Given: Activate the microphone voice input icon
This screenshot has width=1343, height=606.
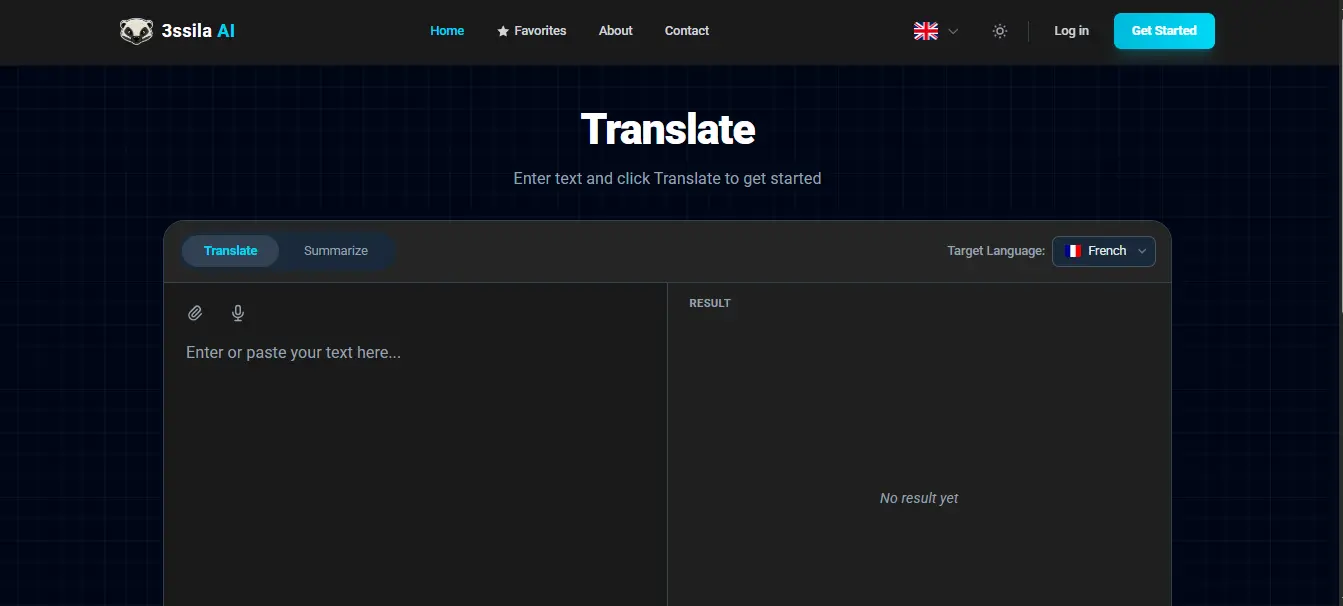Looking at the screenshot, I should [x=238, y=313].
